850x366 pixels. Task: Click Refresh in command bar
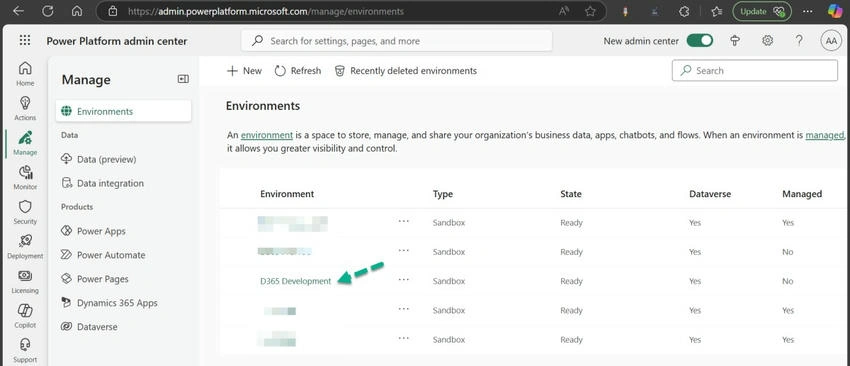click(298, 70)
